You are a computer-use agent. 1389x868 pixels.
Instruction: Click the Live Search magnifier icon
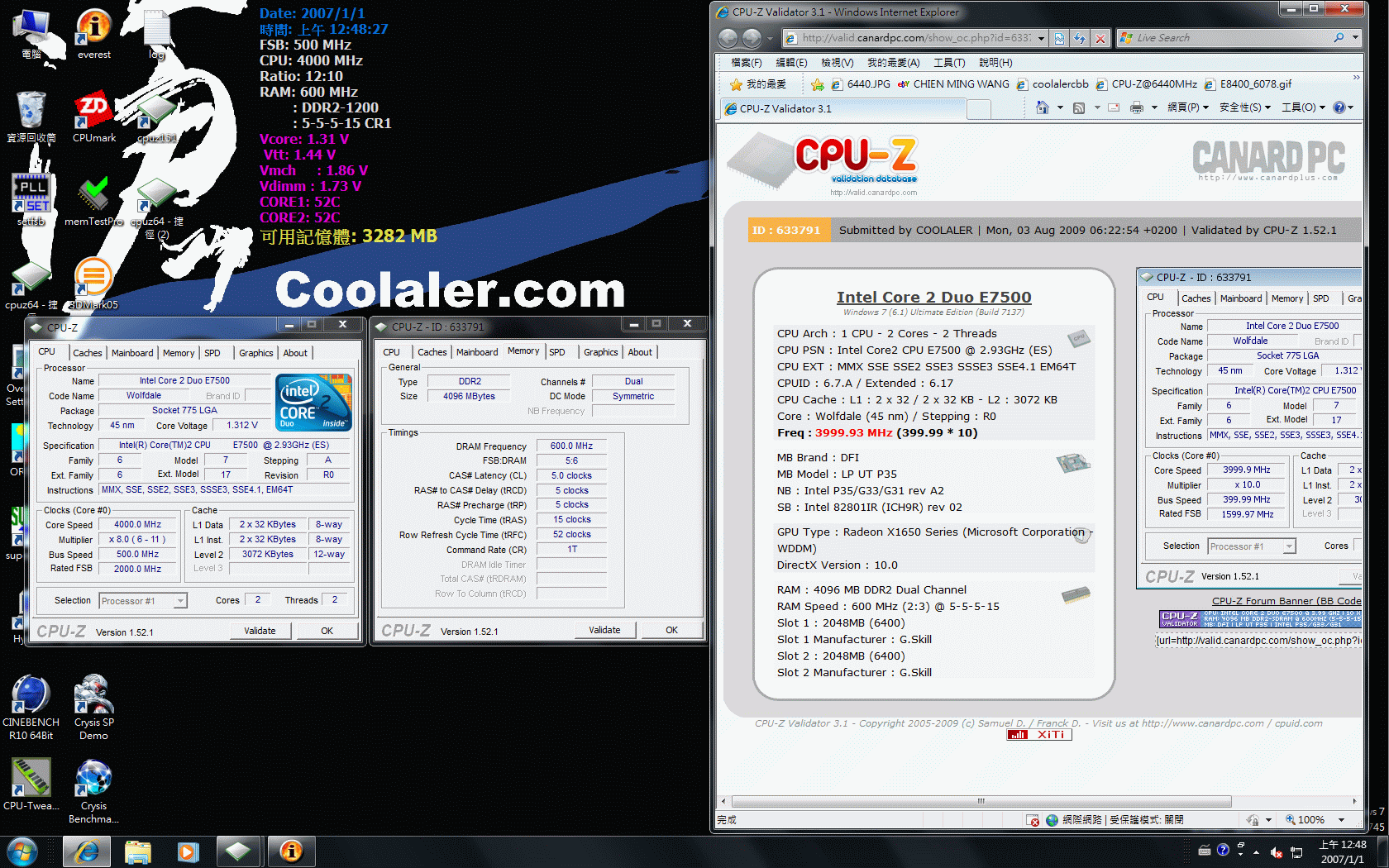pyautogui.click(x=1339, y=38)
